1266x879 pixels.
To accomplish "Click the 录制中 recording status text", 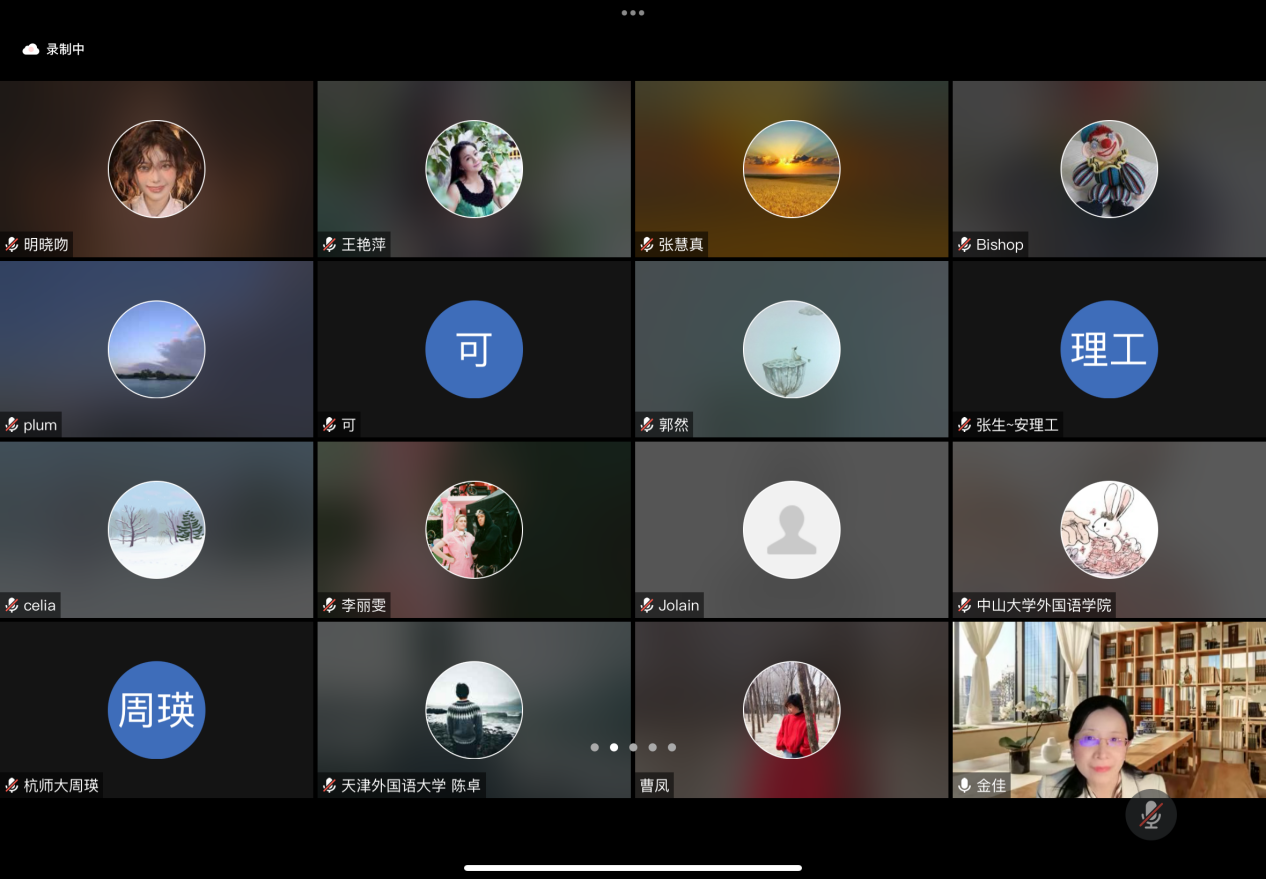I will click(66, 49).
